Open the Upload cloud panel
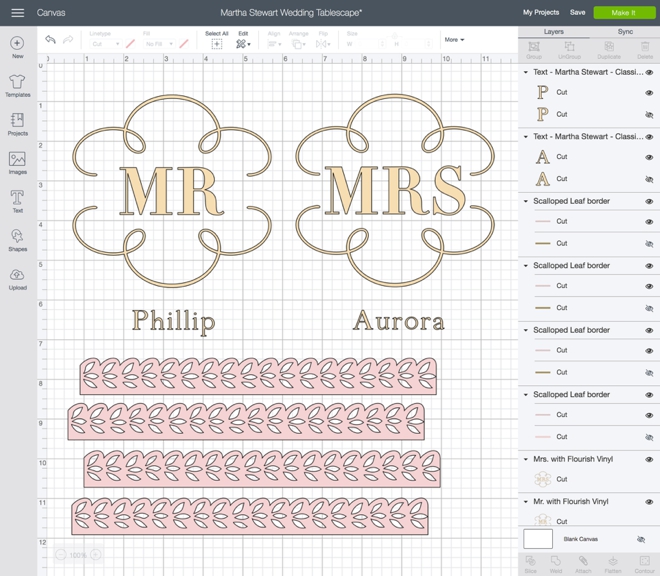 [17, 279]
